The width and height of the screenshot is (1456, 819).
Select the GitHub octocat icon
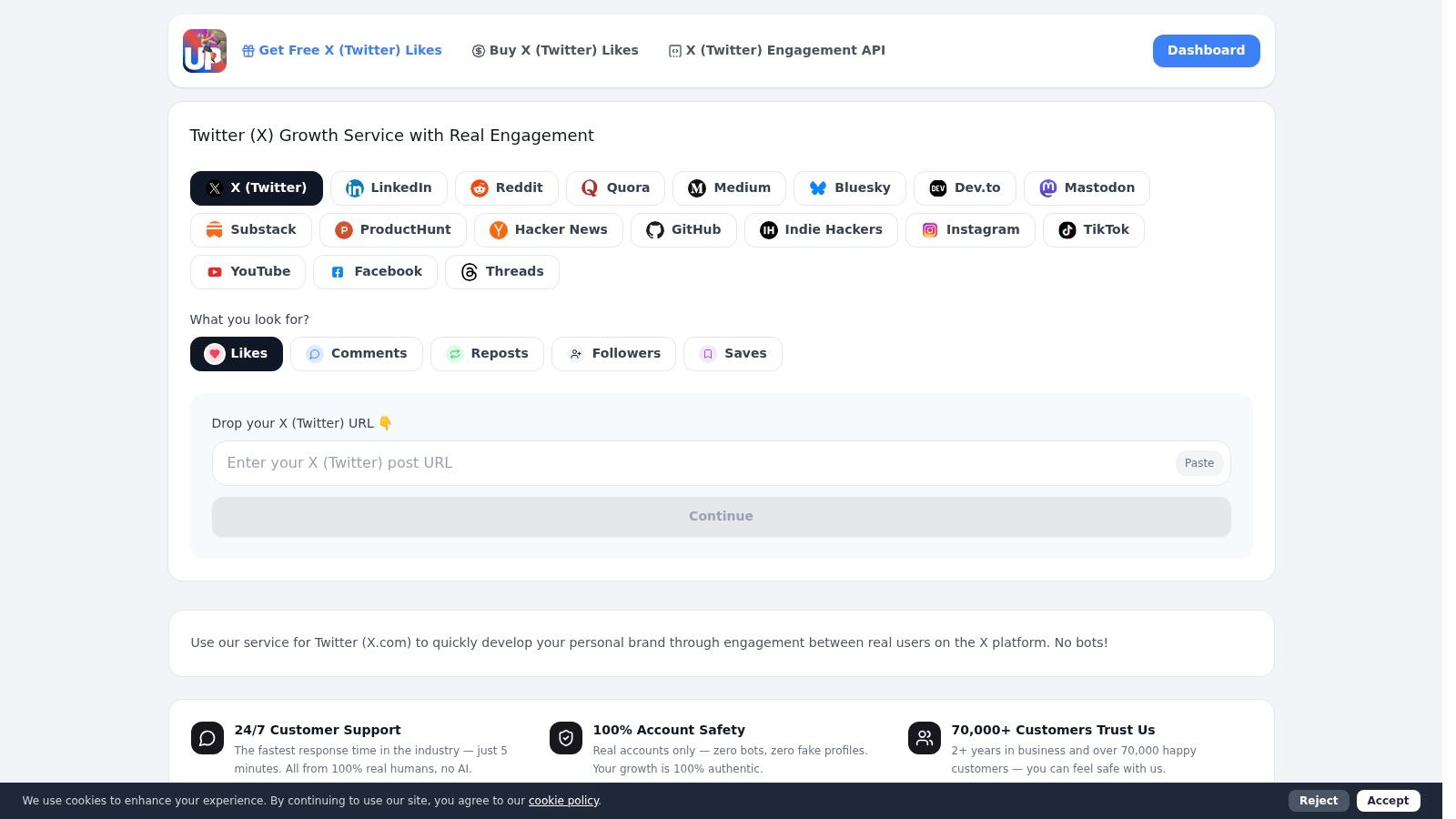point(655,230)
